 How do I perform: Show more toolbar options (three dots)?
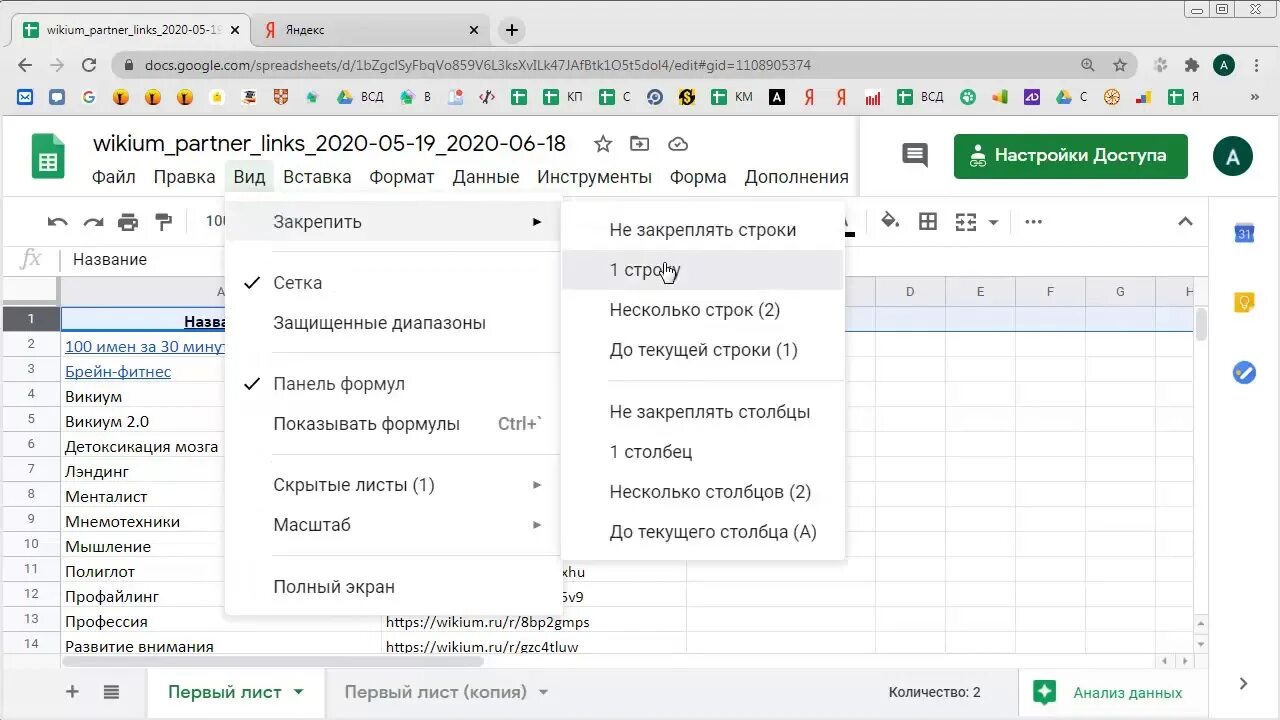tap(1033, 222)
